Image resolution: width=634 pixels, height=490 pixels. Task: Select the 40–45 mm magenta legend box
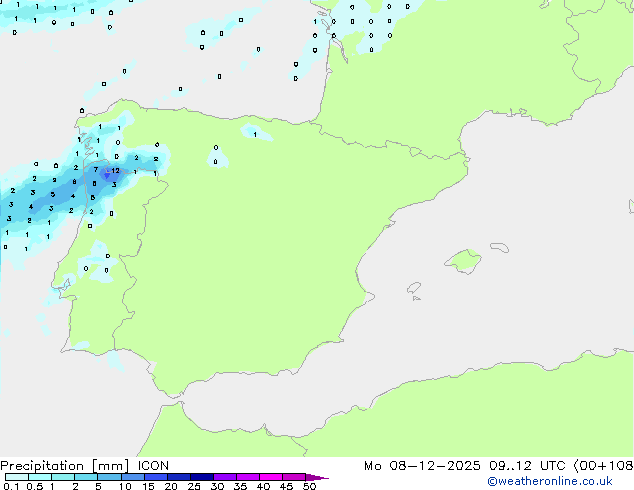(271, 477)
